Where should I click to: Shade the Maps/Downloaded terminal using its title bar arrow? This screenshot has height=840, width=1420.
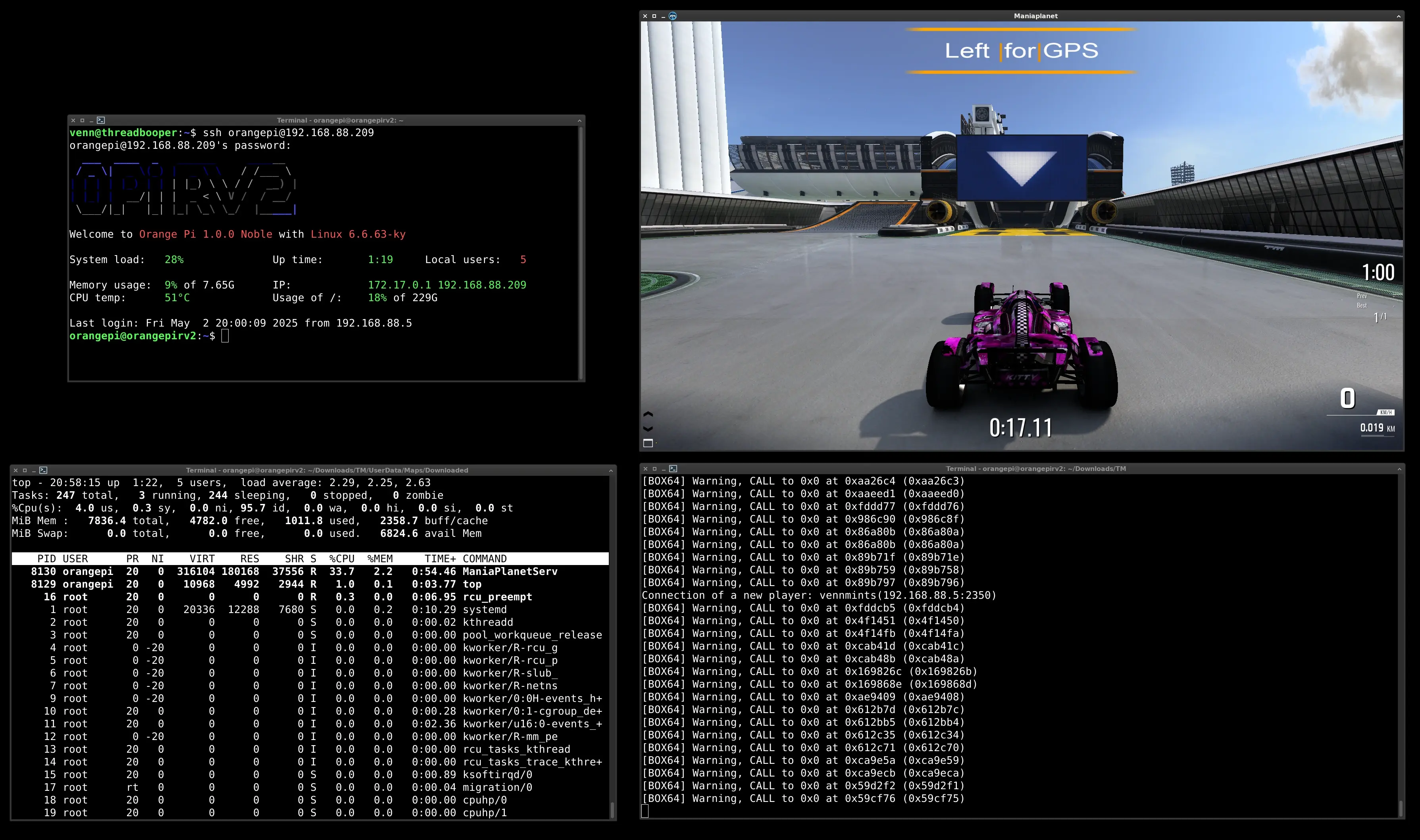pos(611,470)
